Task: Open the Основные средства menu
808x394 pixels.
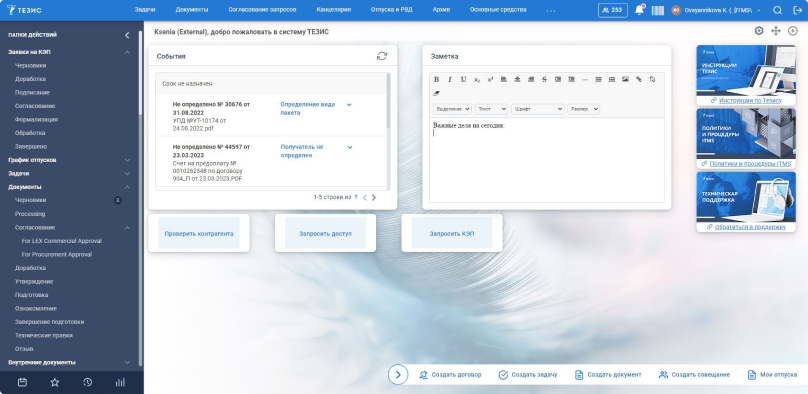Action: tap(498, 10)
